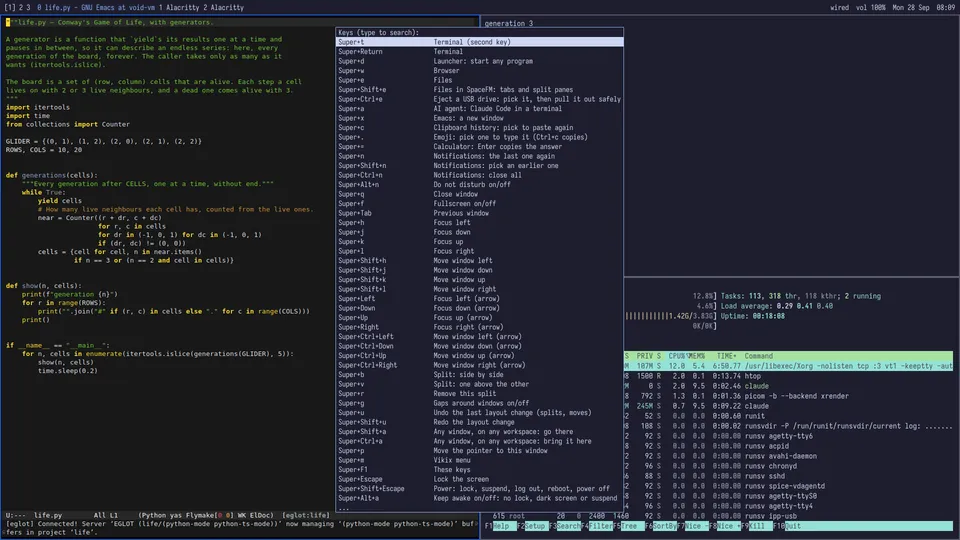Screen dimensions: 960x540
Task: Pick the Emoji picker entry
Action: (479, 137)
